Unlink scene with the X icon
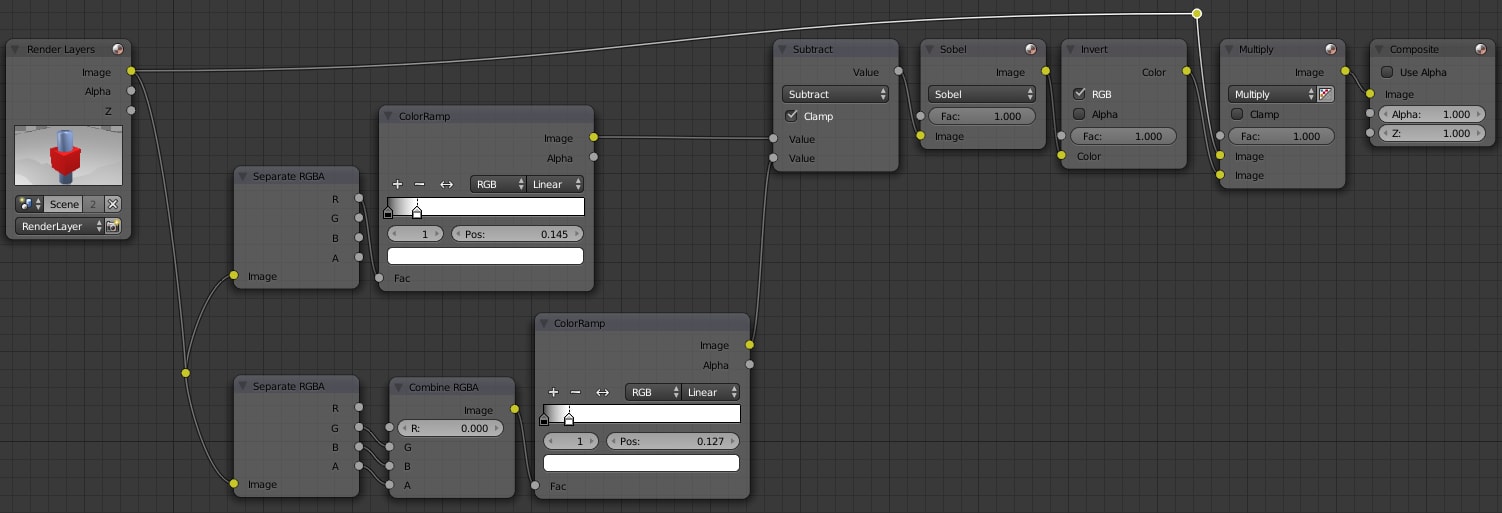 112,204
